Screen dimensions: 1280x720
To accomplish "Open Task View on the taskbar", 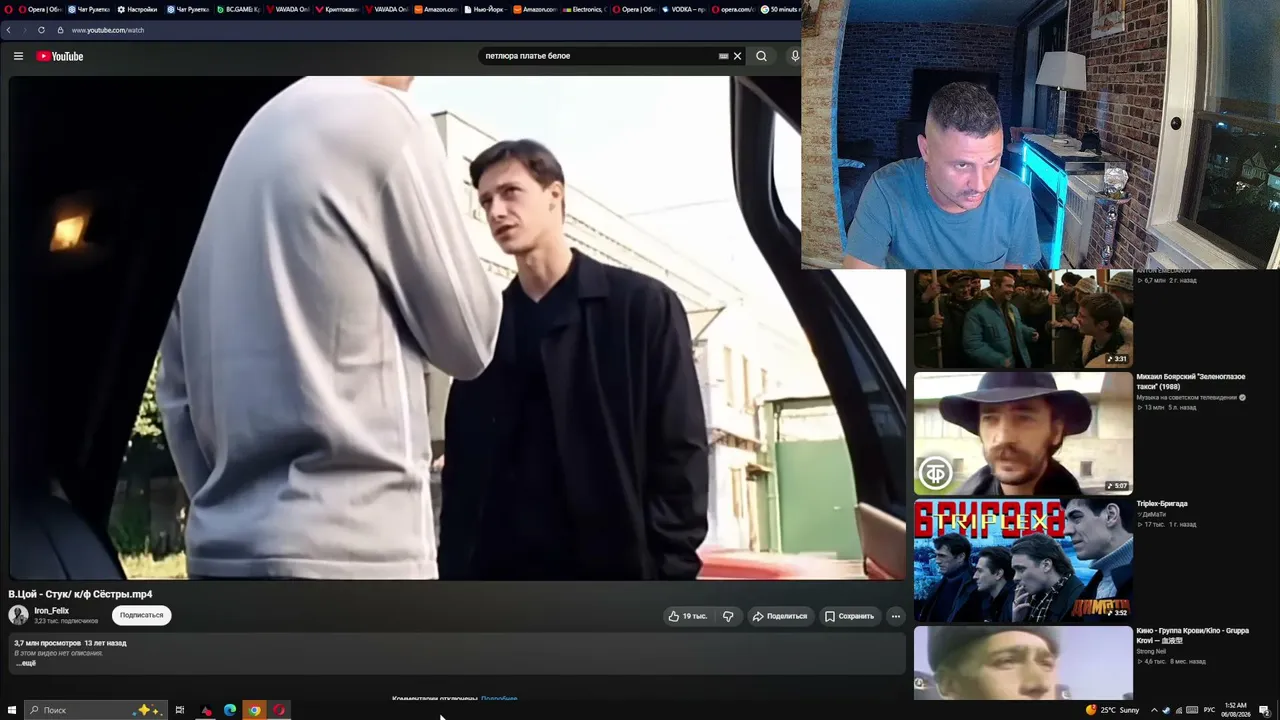I will (180, 710).
